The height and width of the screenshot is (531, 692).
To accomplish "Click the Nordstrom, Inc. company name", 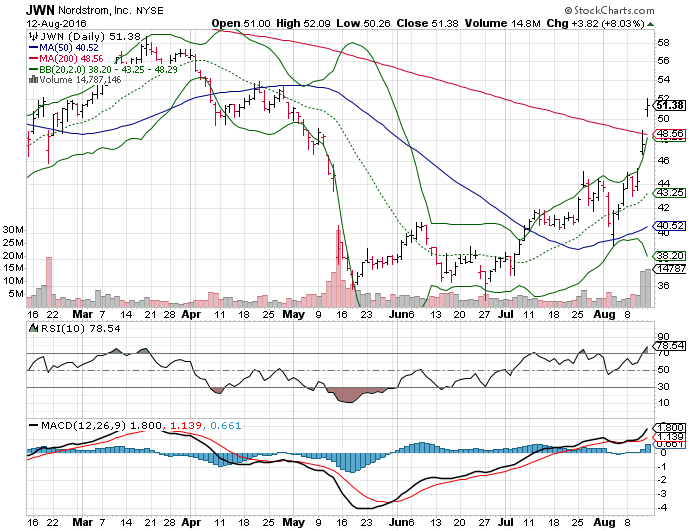I will pyautogui.click(x=95, y=10).
